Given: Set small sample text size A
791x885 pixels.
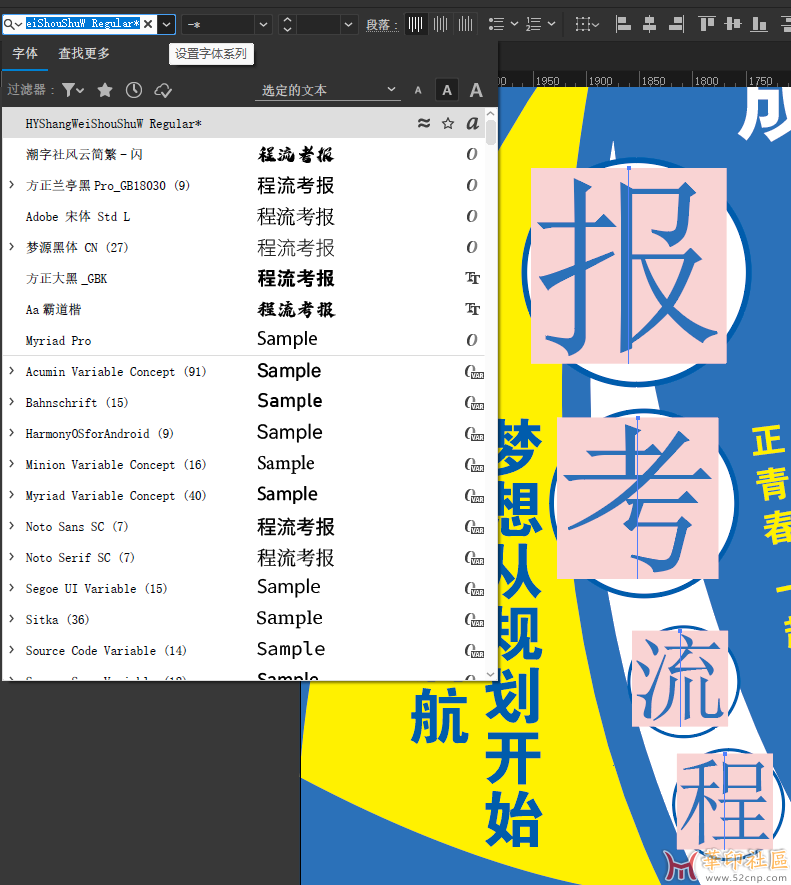Looking at the screenshot, I should (x=418, y=90).
